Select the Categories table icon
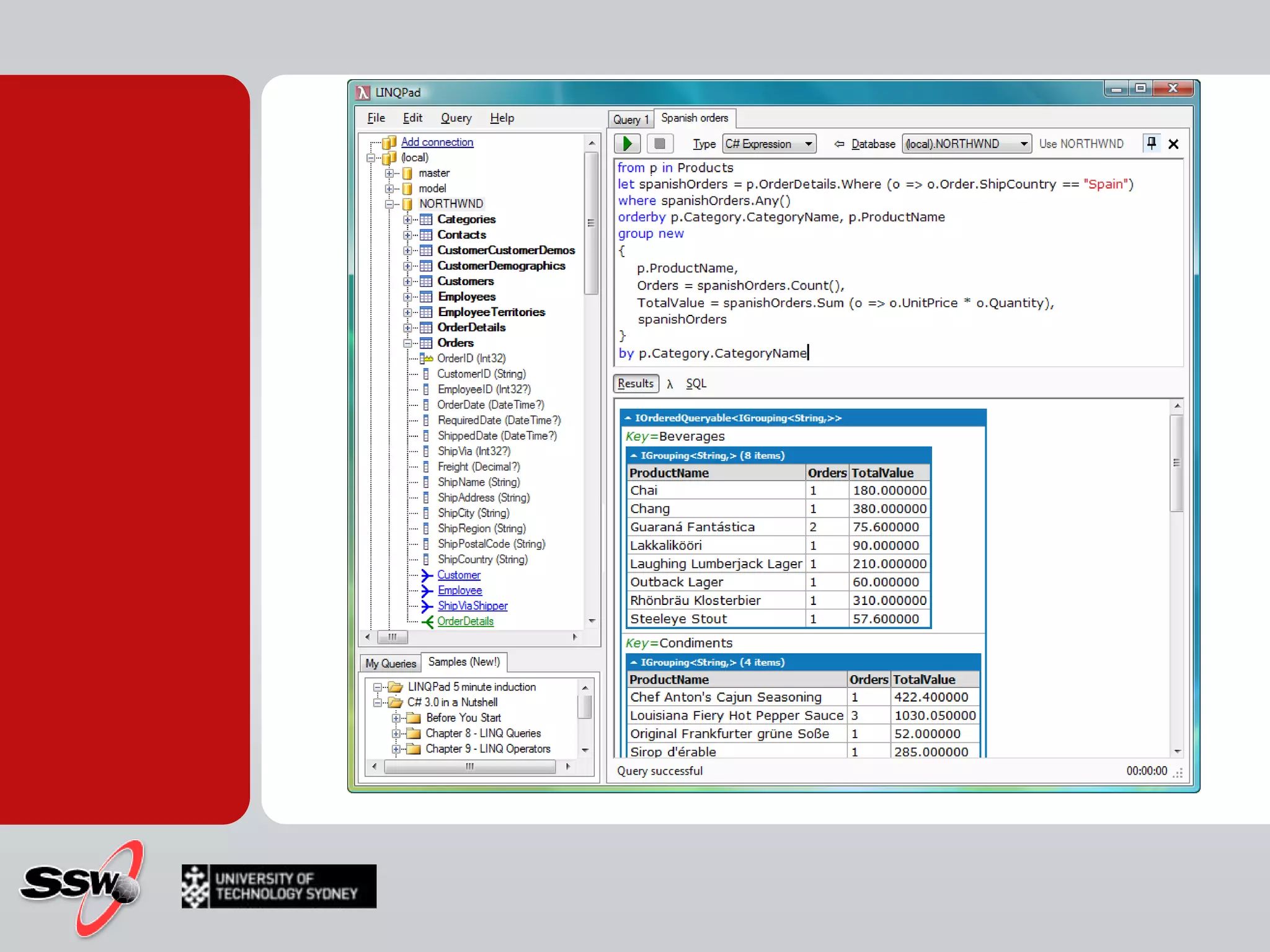 [x=426, y=219]
